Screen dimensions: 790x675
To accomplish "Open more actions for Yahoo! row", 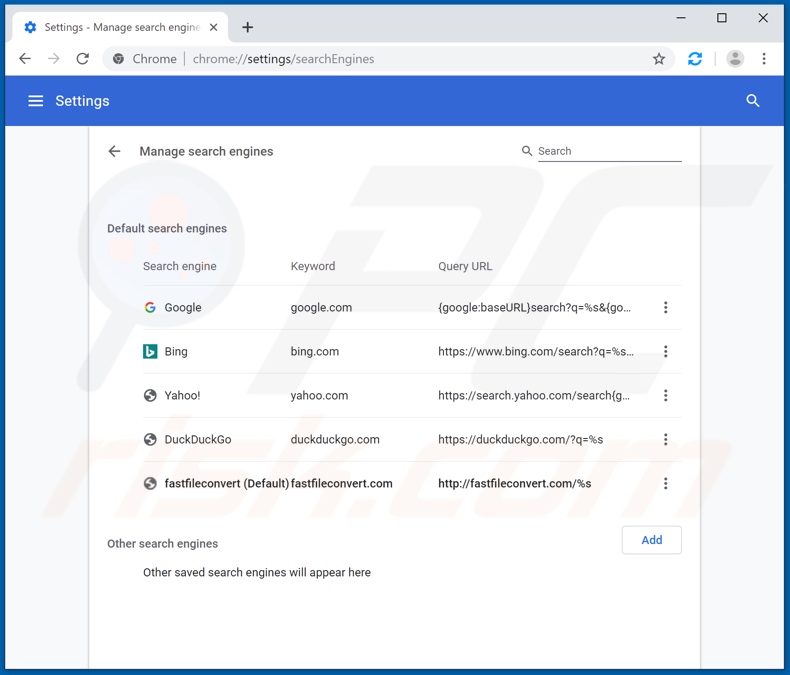I will (x=666, y=395).
